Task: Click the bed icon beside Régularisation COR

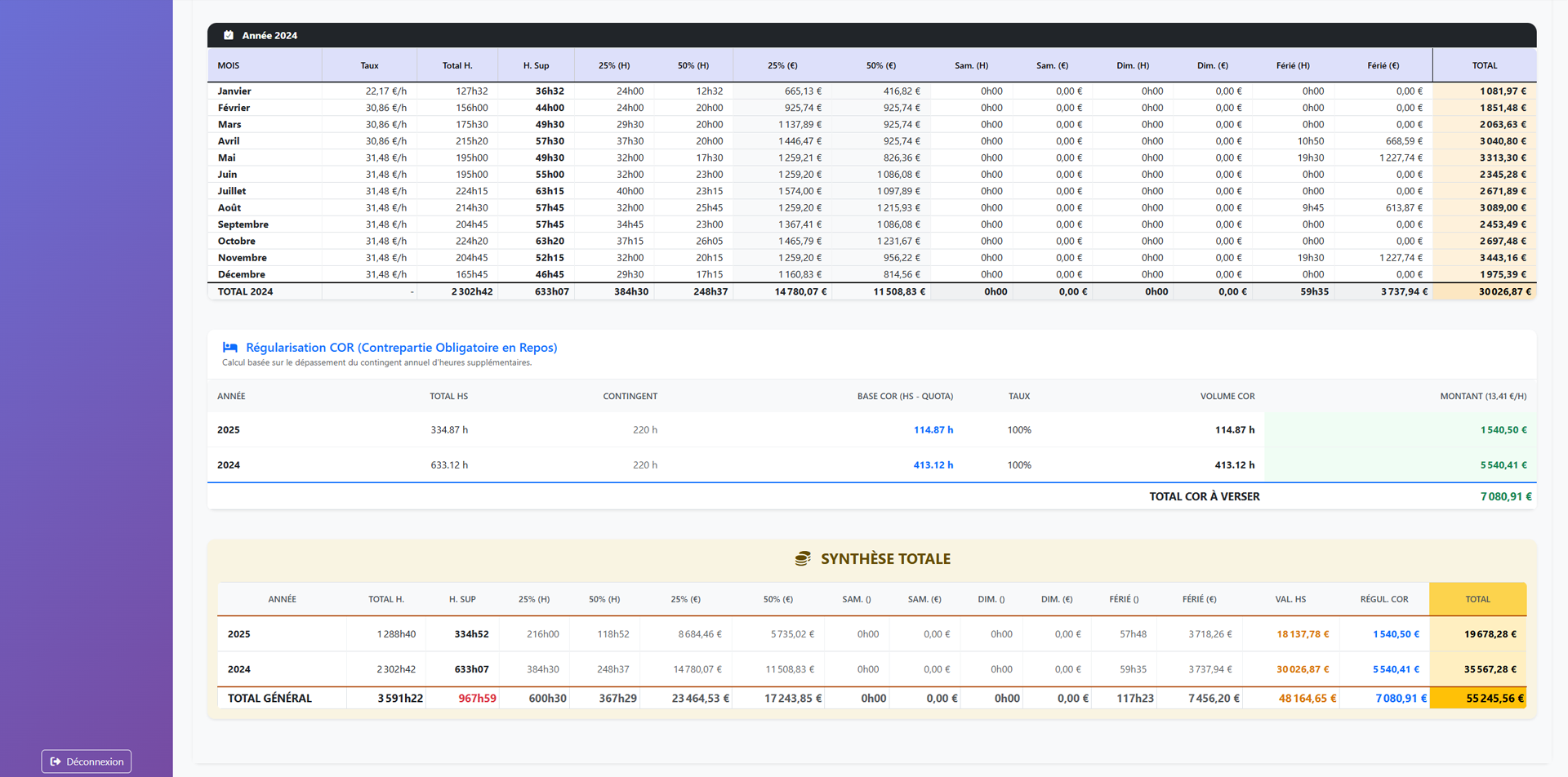Action: coord(230,348)
